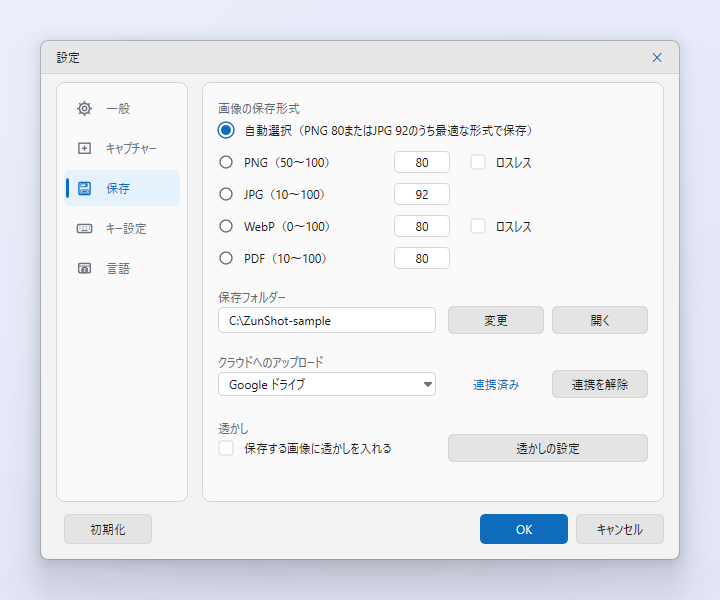Click the language icon beside 言語

[84, 268]
